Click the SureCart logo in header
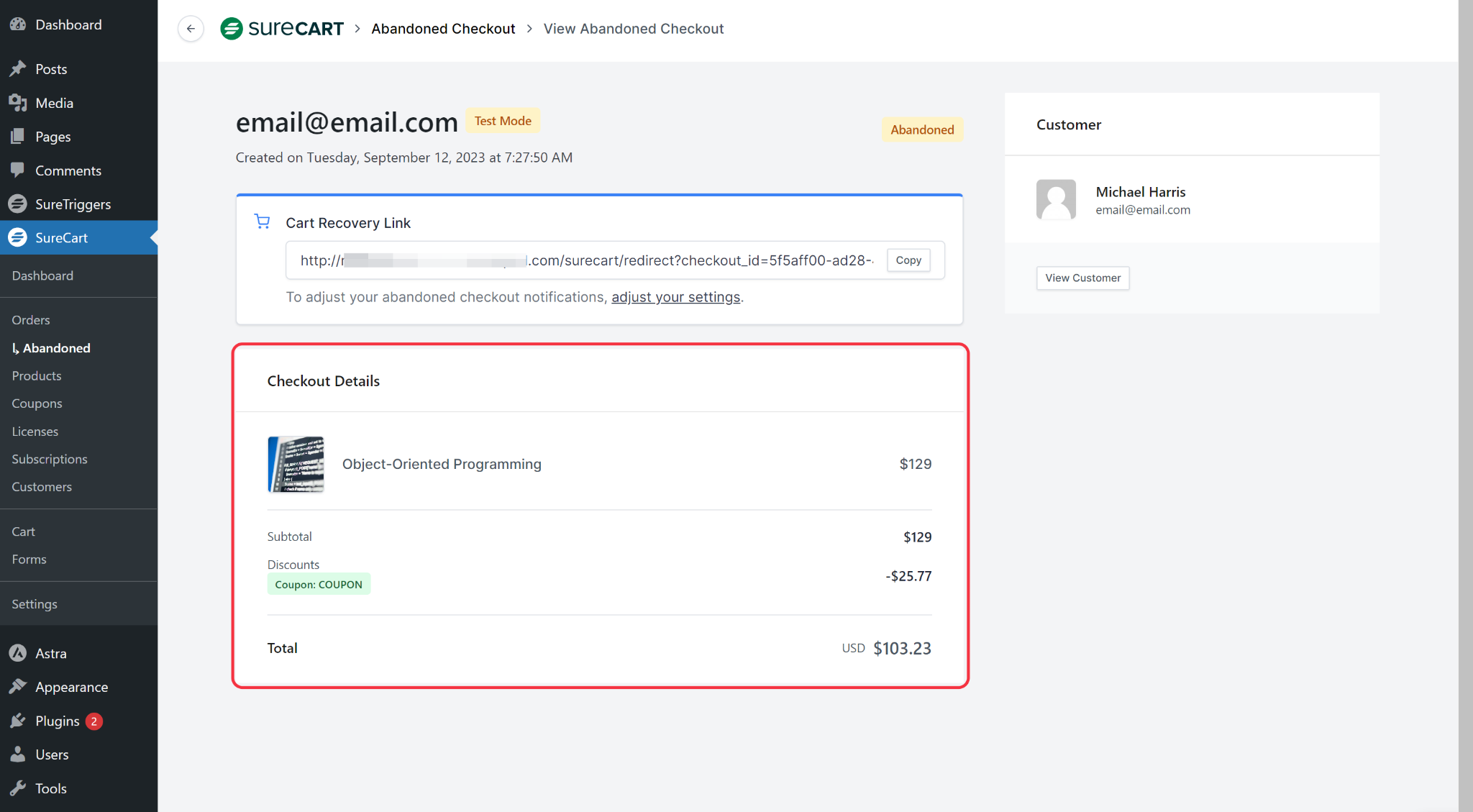 pyautogui.click(x=282, y=29)
